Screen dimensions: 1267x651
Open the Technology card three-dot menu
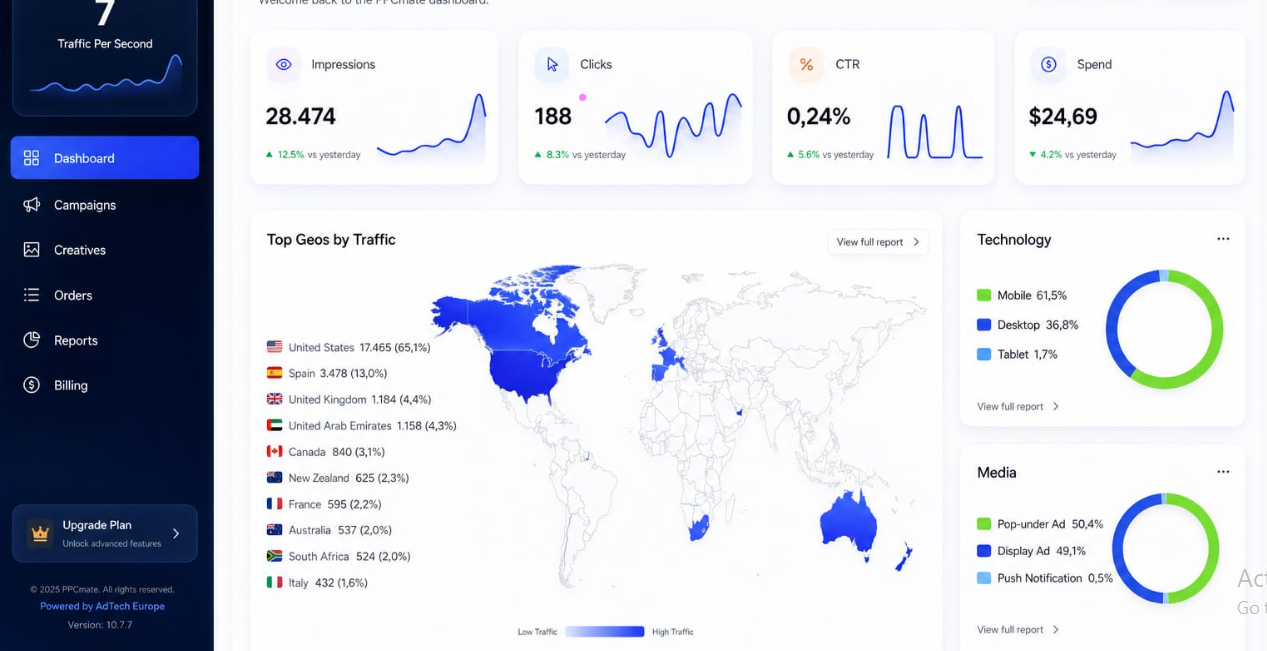click(x=1223, y=239)
